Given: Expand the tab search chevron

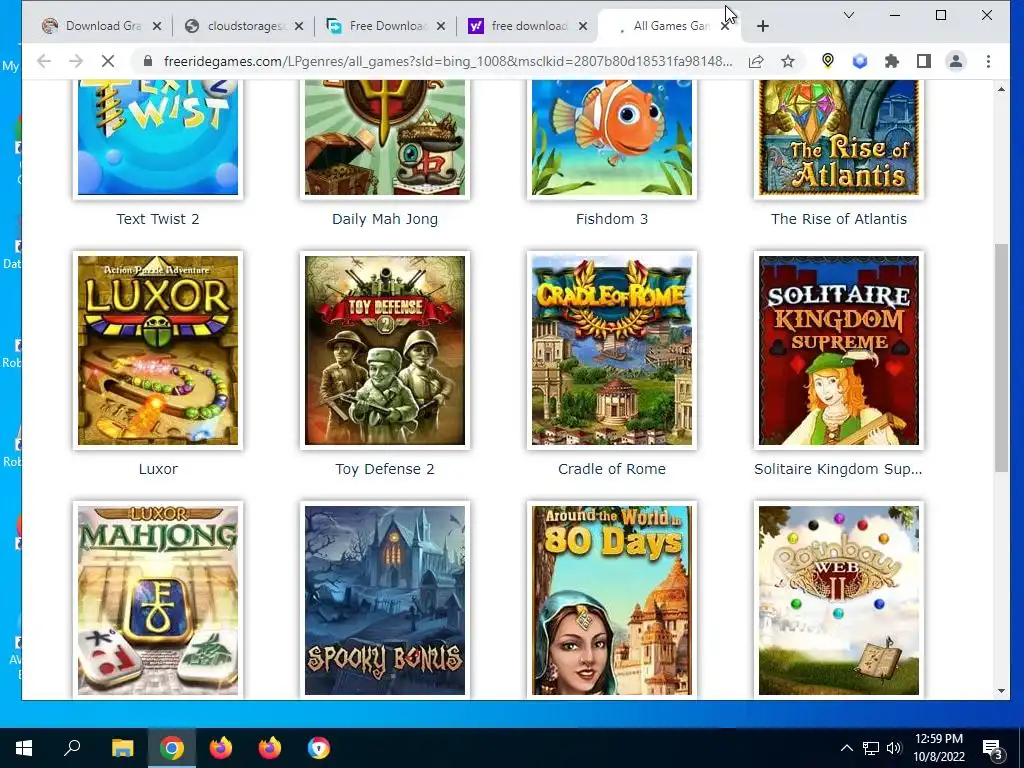Looking at the screenshot, I should pos(849,15).
